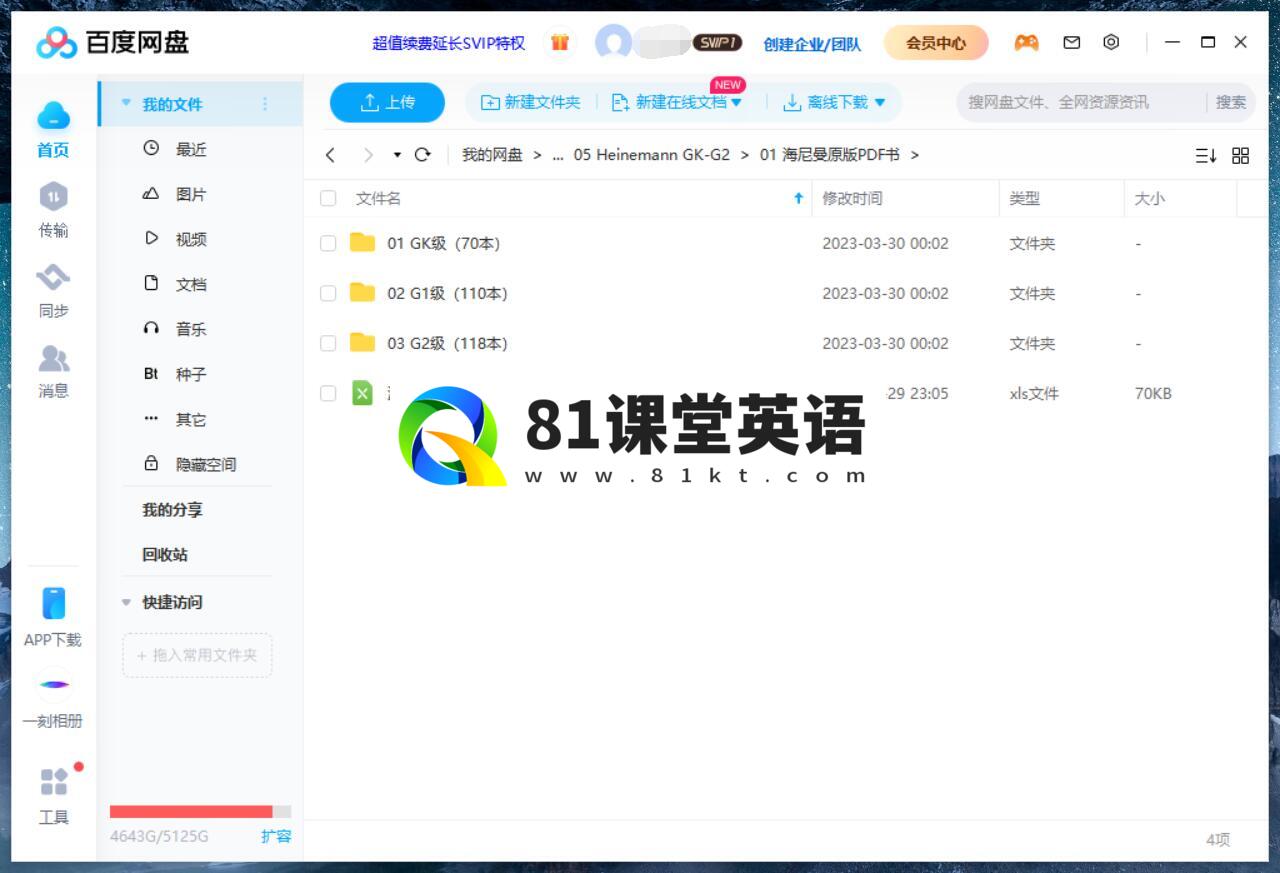1280x873 pixels.
Task: Open the navigation history dropdown arrow
Action: coord(397,155)
